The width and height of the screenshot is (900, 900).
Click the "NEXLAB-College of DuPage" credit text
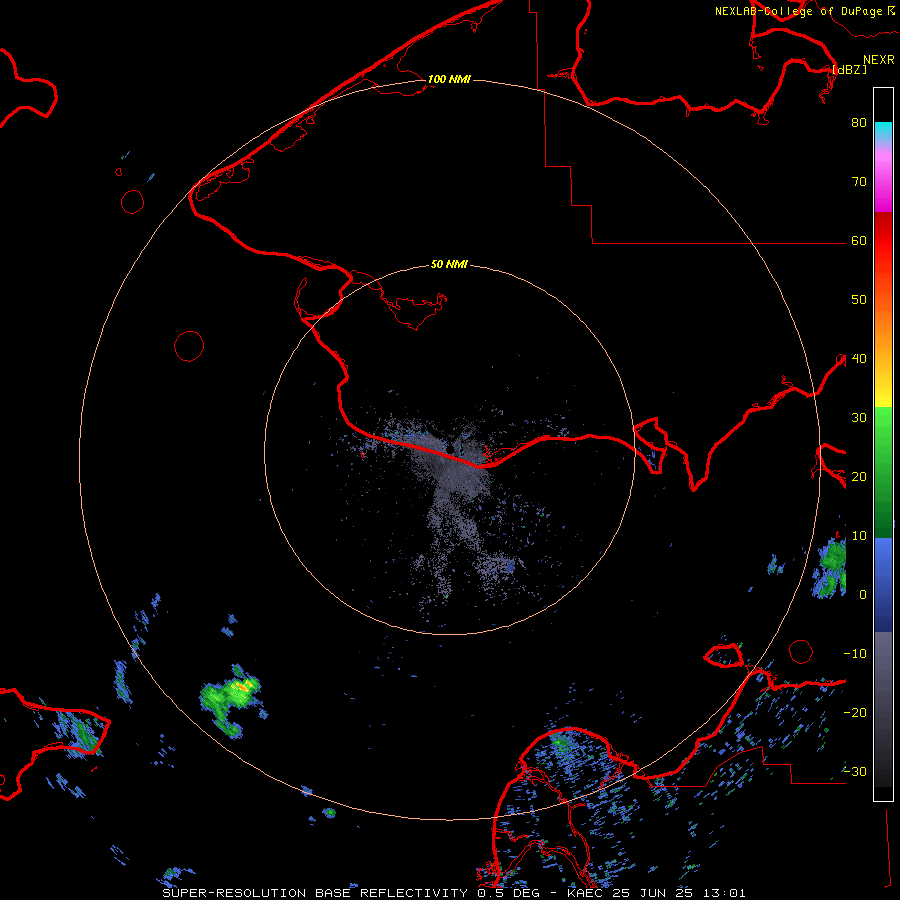coord(798,11)
